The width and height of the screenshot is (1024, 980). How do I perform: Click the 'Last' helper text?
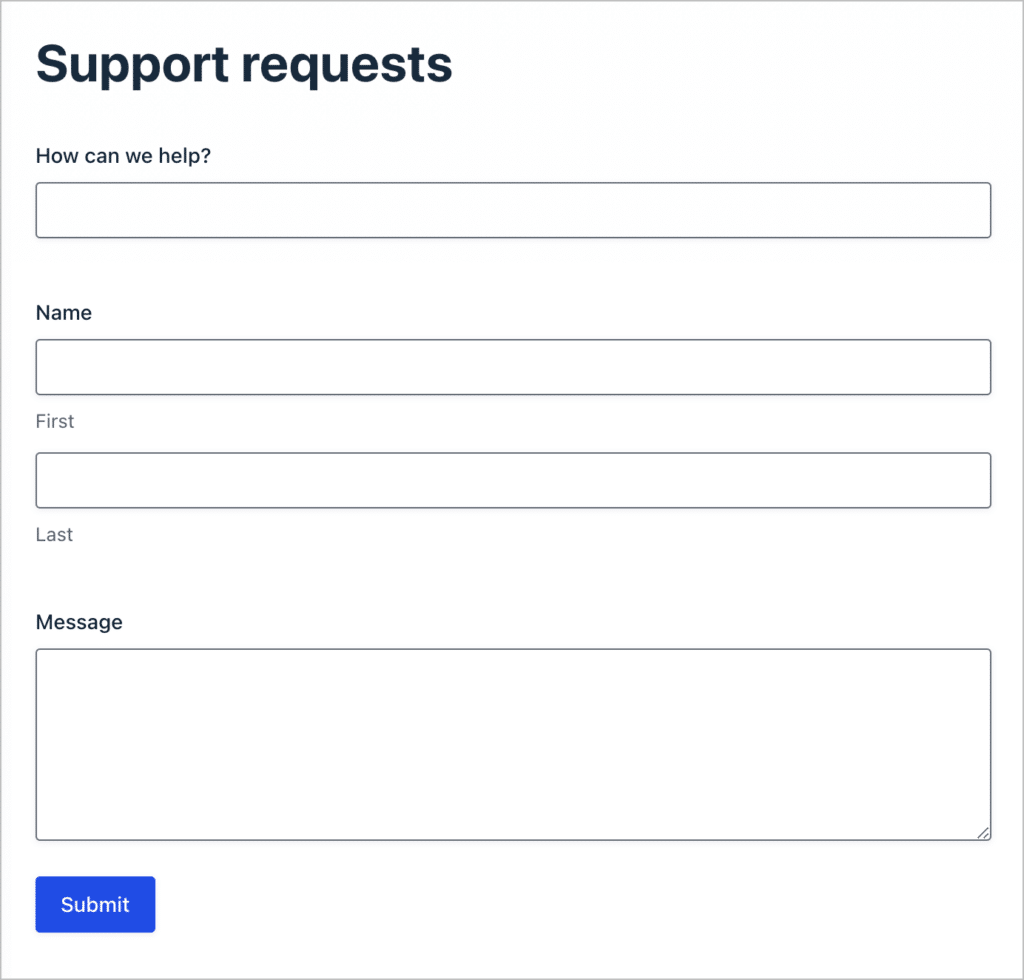(x=53, y=534)
